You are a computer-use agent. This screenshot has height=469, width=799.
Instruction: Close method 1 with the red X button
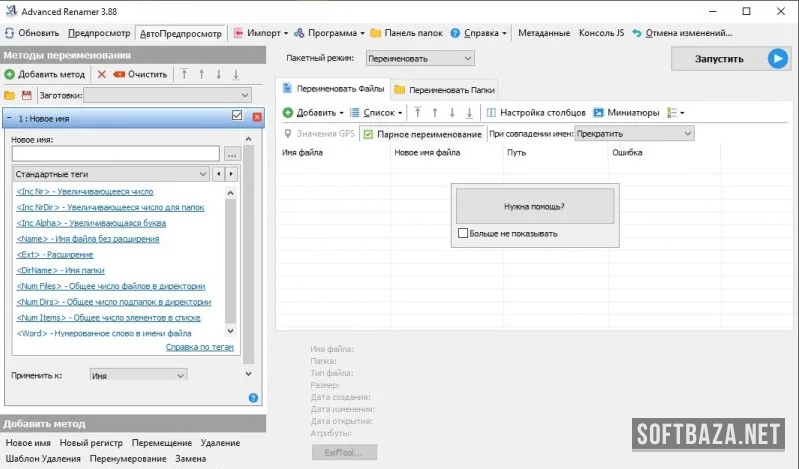coord(256,117)
